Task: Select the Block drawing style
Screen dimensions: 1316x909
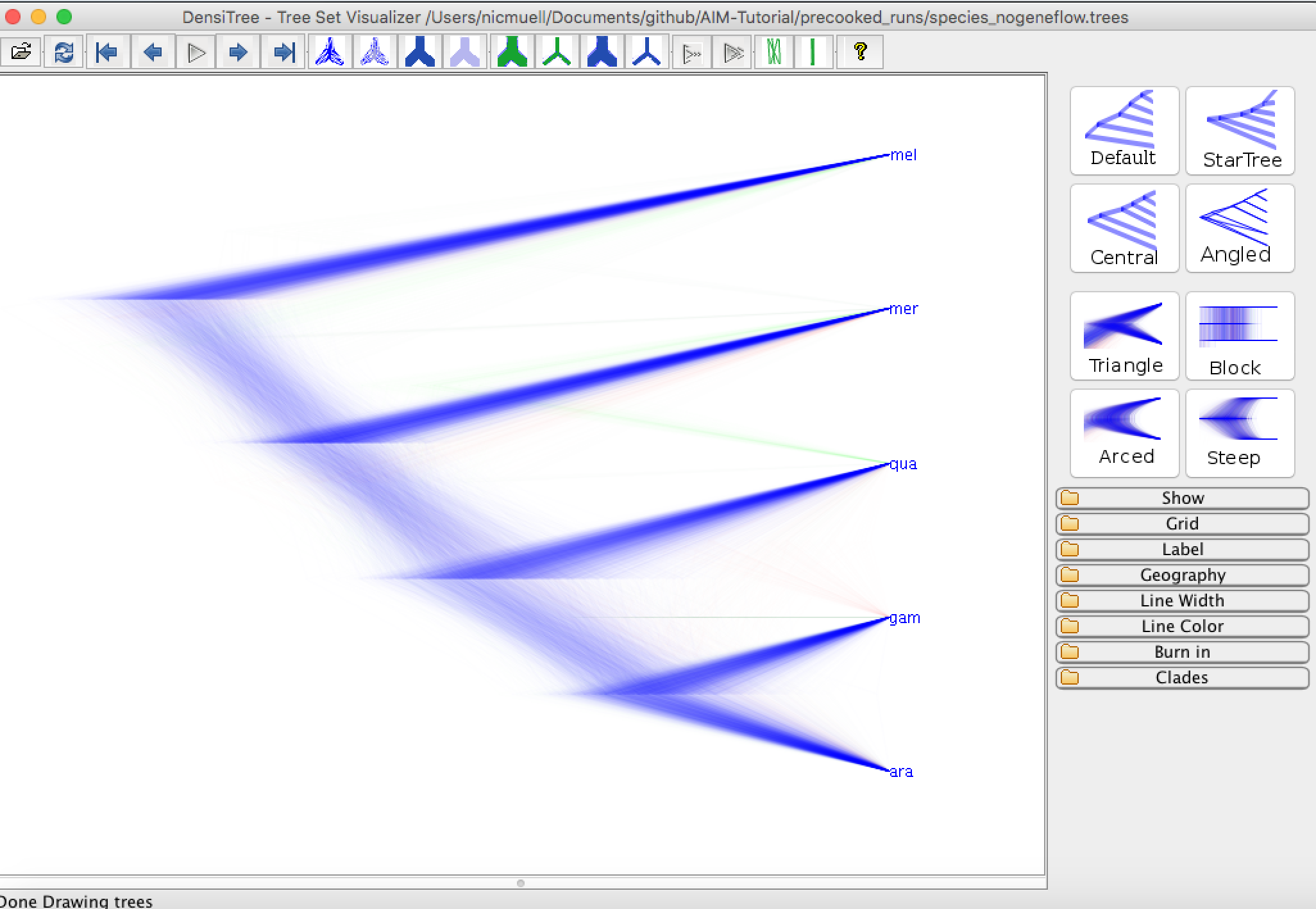Action: (x=1240, y=336)
